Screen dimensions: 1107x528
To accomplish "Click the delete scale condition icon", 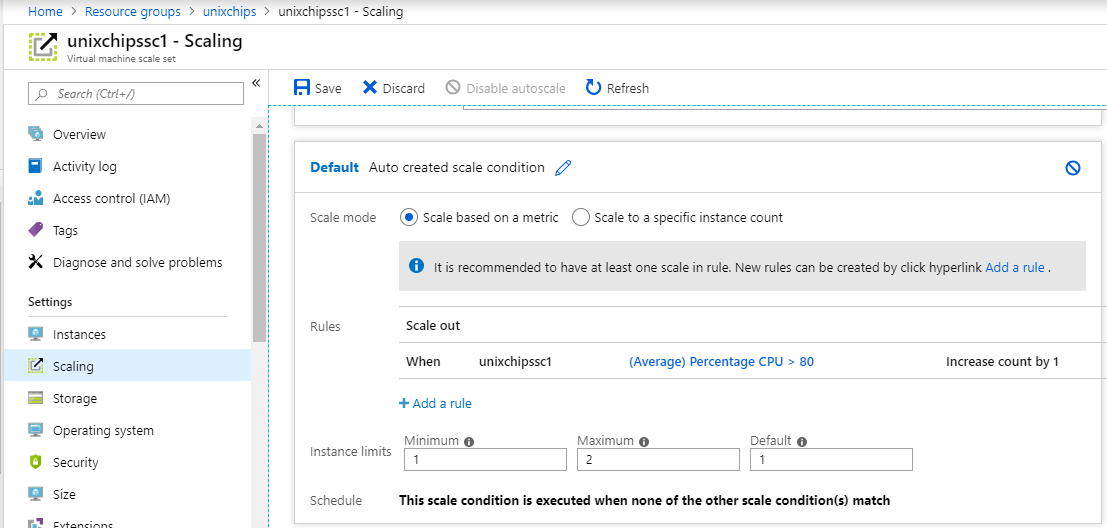I will tap(1072, 168).
